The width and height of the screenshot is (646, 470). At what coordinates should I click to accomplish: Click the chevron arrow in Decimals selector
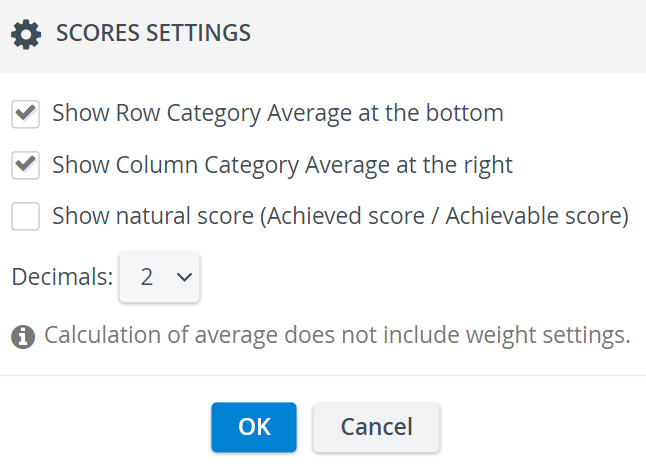[x=184, y=277]
